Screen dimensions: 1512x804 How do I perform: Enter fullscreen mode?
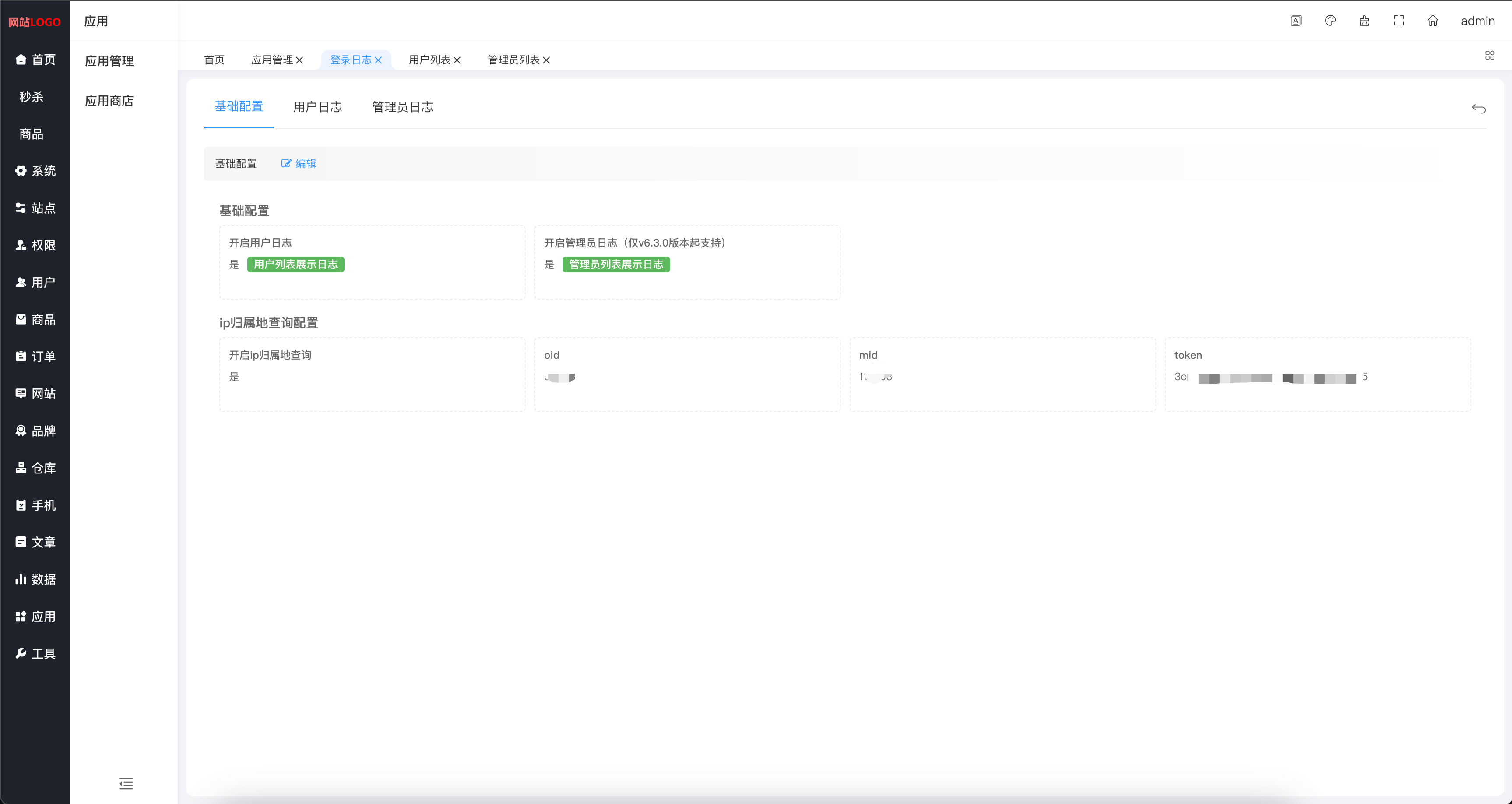1399,21
